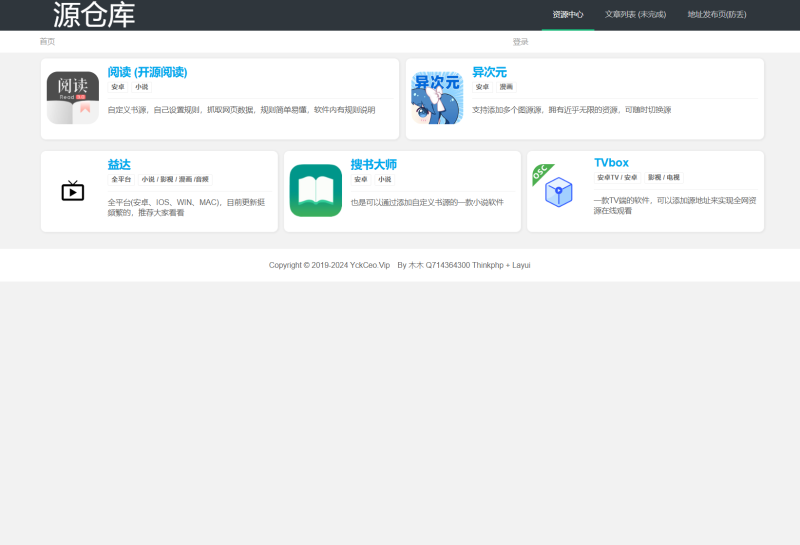This screenshot has width=800, height=545.
Task: Open the 搜书大师 title link
Action: (373, 164)
